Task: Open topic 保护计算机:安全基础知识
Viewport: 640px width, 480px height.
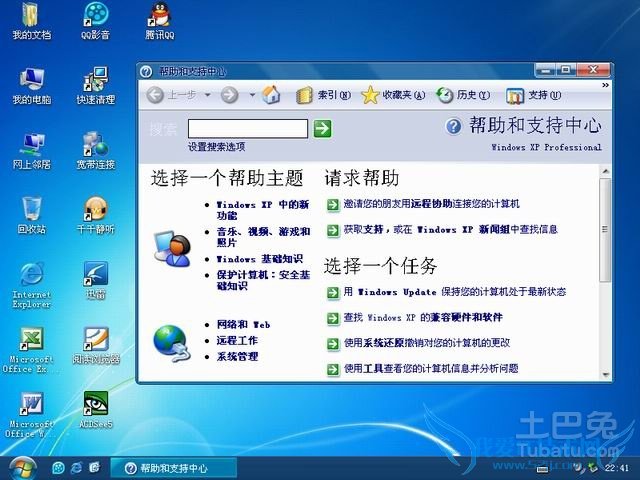Action: point(263,280)
